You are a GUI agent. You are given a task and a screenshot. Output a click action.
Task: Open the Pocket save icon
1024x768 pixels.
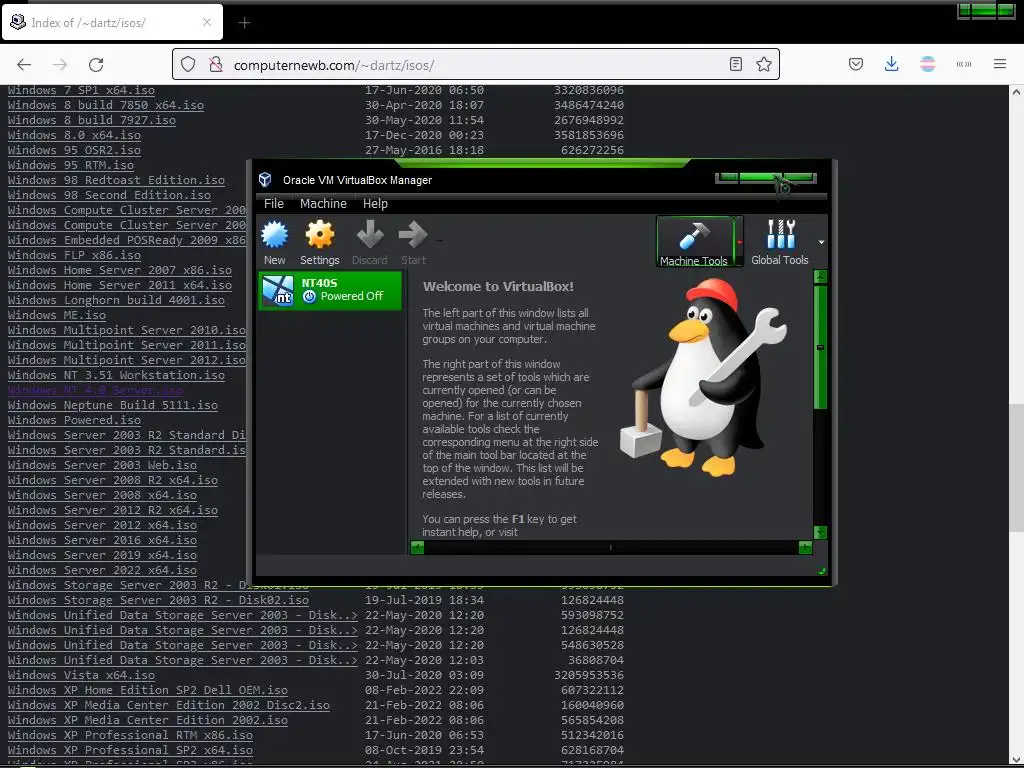click(856, 64)
